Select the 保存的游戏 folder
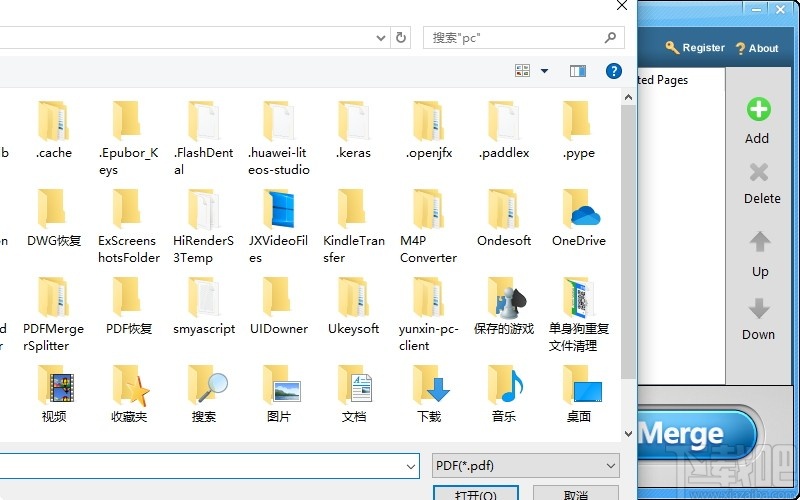The height and width of the screenshot is (500, 800). (x=504, y=307)
